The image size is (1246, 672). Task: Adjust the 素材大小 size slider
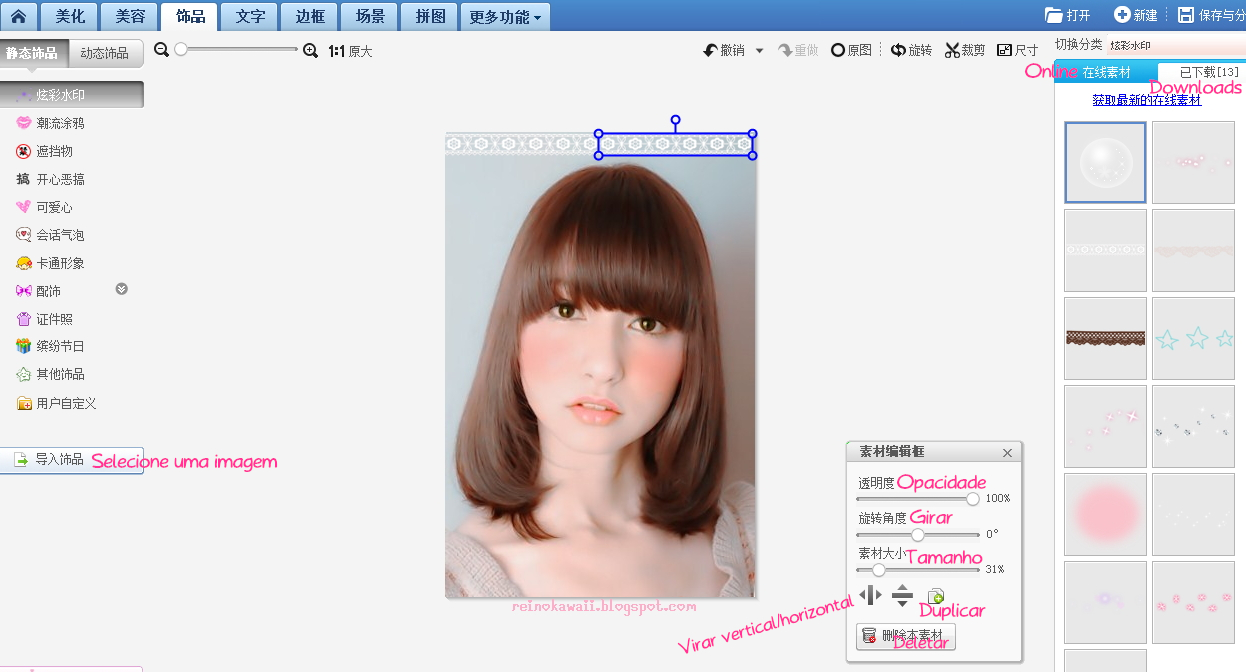tap(878, 569)
